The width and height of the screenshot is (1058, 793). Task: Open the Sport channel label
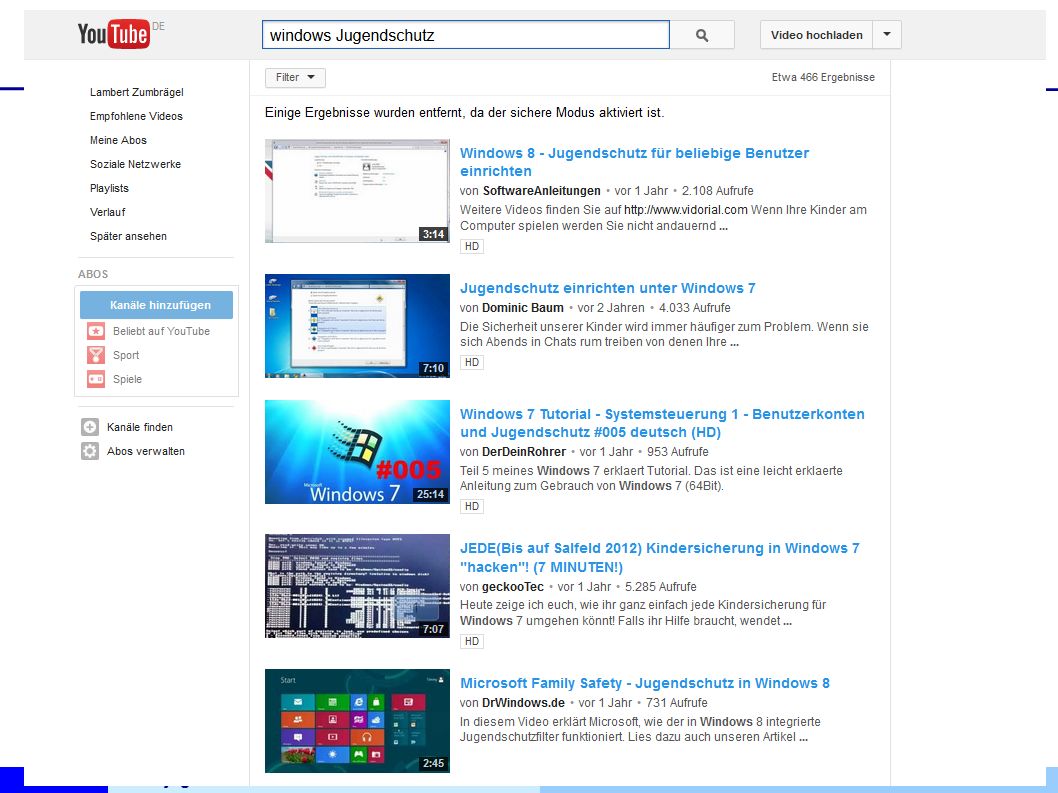click(x=126, y=356)
